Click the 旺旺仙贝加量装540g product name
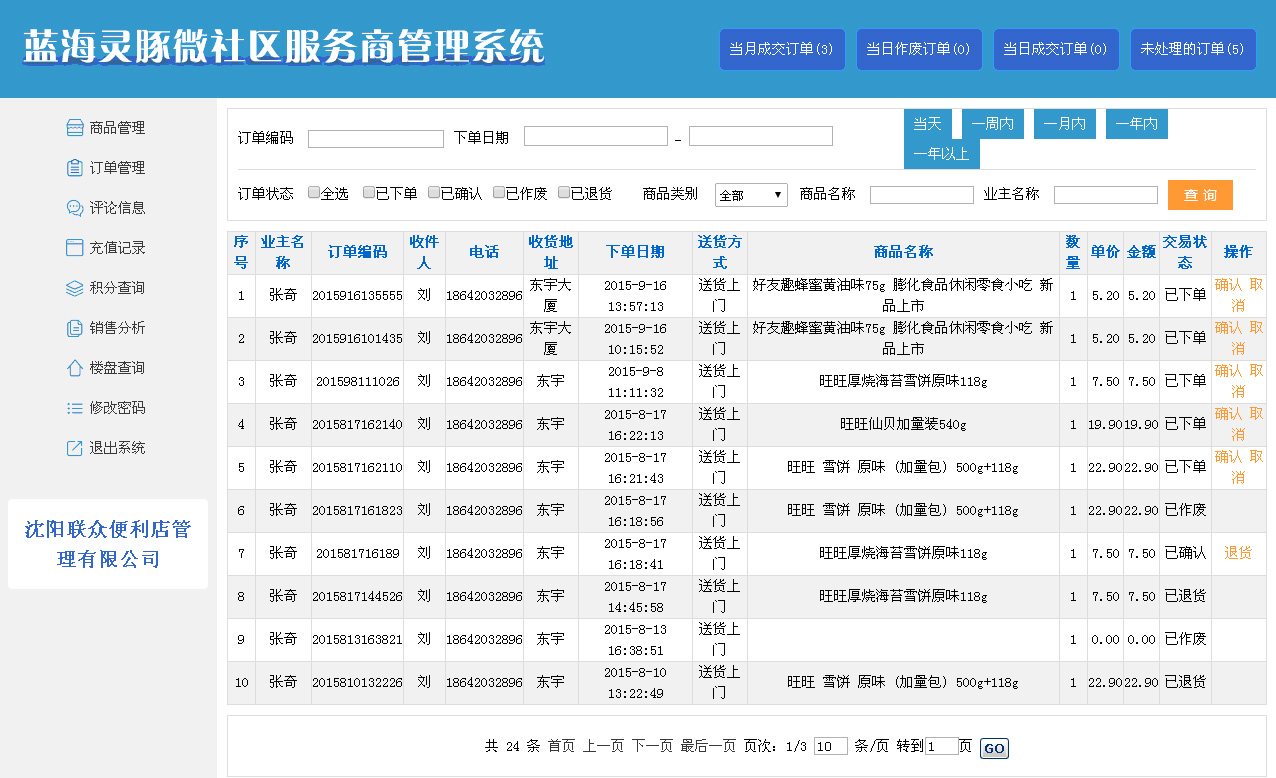The width and height of the screenshot is (1276, 778). click(903, 425)
